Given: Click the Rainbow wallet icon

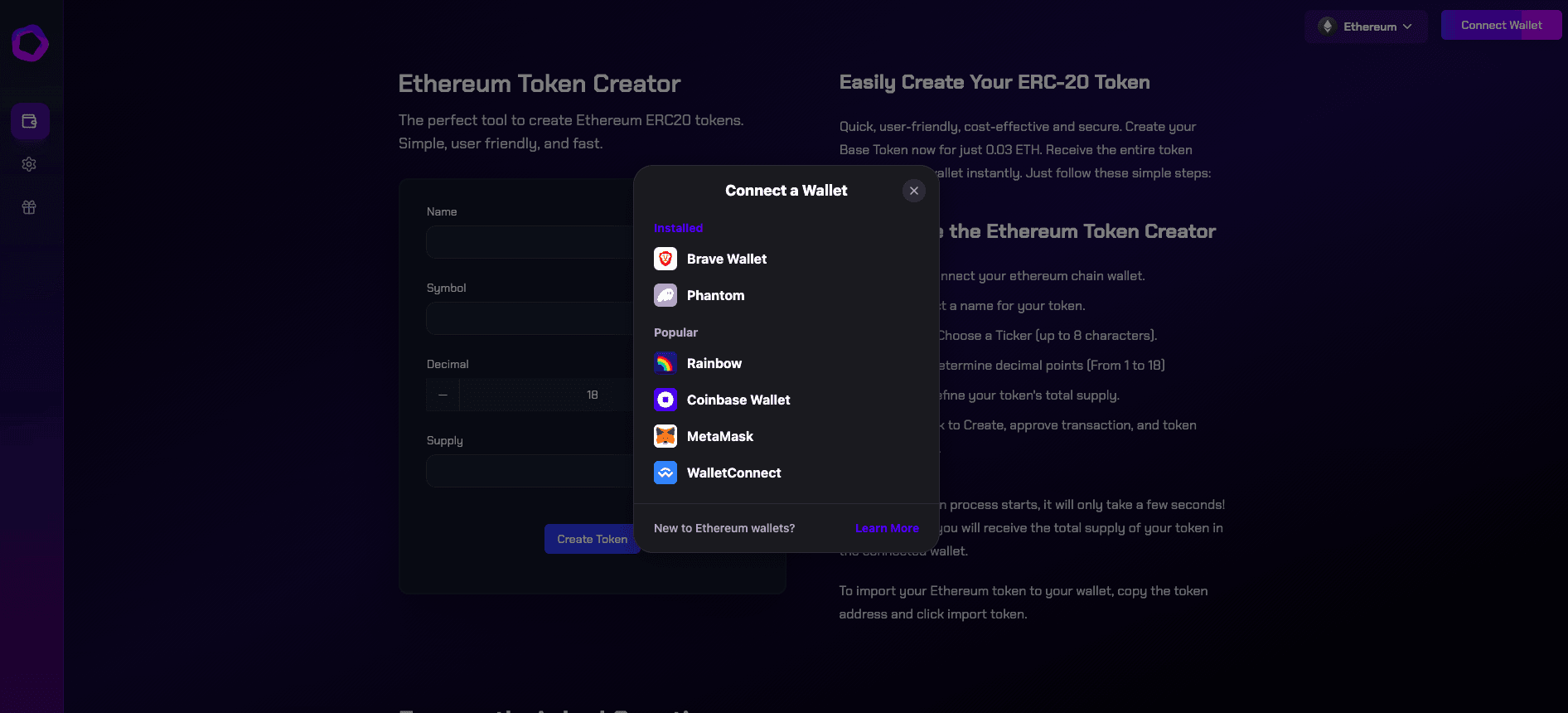Looking at the screenshot, I should (x=665, y=364).
